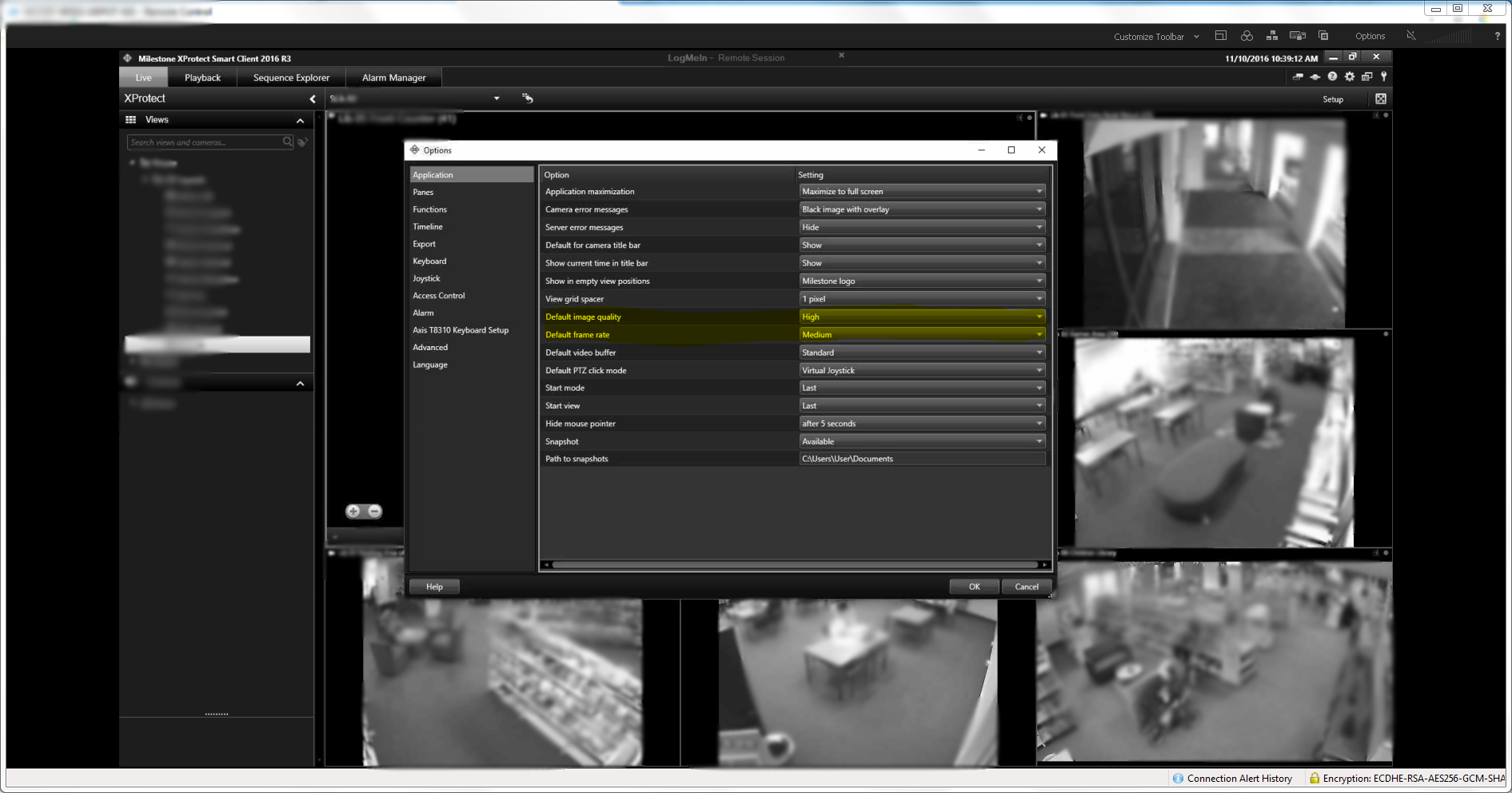This screenshot has width=1512, height=793.
Task: Open the Customize Toolbar dropdown
Action: 1156,37
